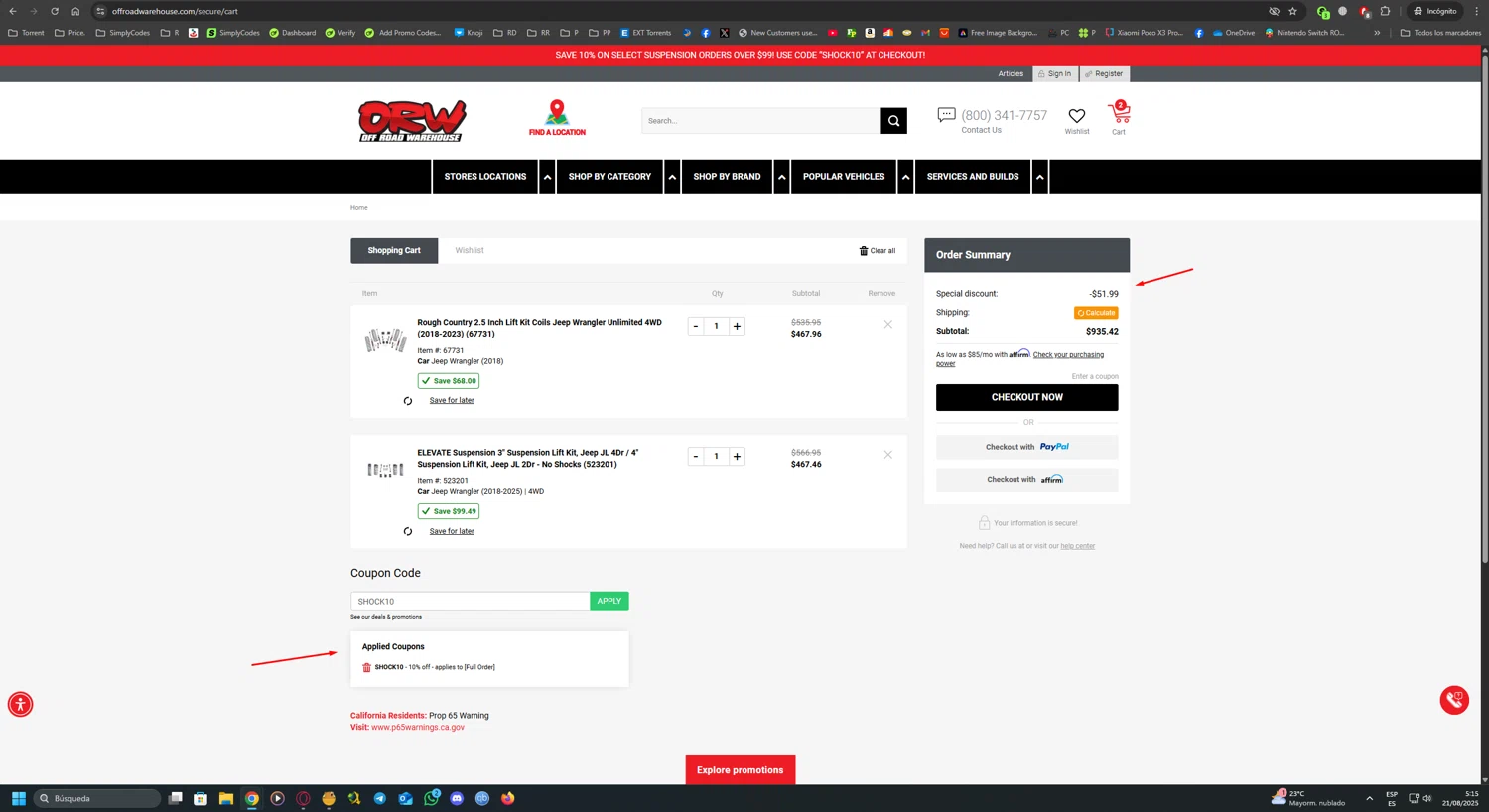Show hidden system tray icons
Image resolution: width=1489 pixels, height=812 pixels.
pyautogui.click(x=1369, y=798)
